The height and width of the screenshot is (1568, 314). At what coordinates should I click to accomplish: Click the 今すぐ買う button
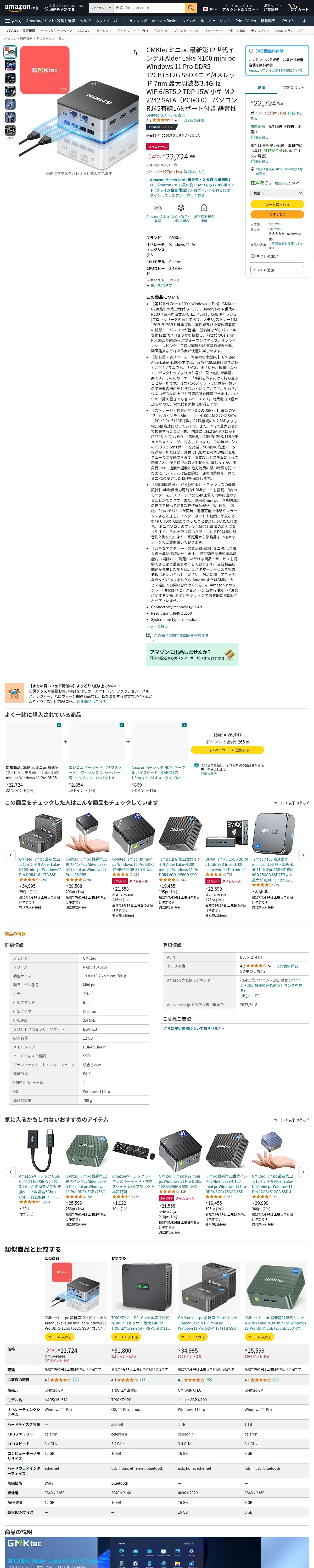click(277, 214)
